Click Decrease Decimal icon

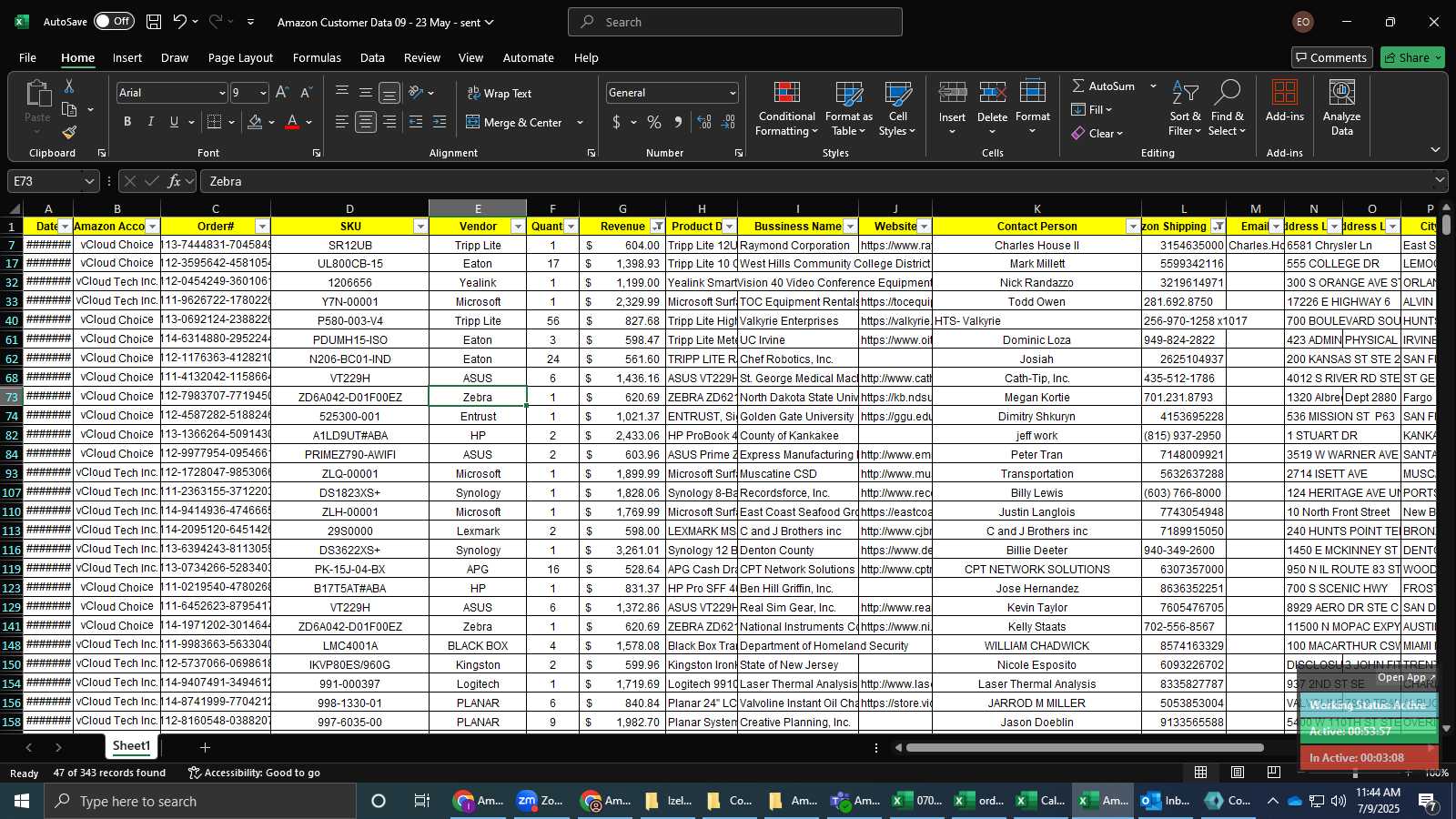[x=728, y=122]
